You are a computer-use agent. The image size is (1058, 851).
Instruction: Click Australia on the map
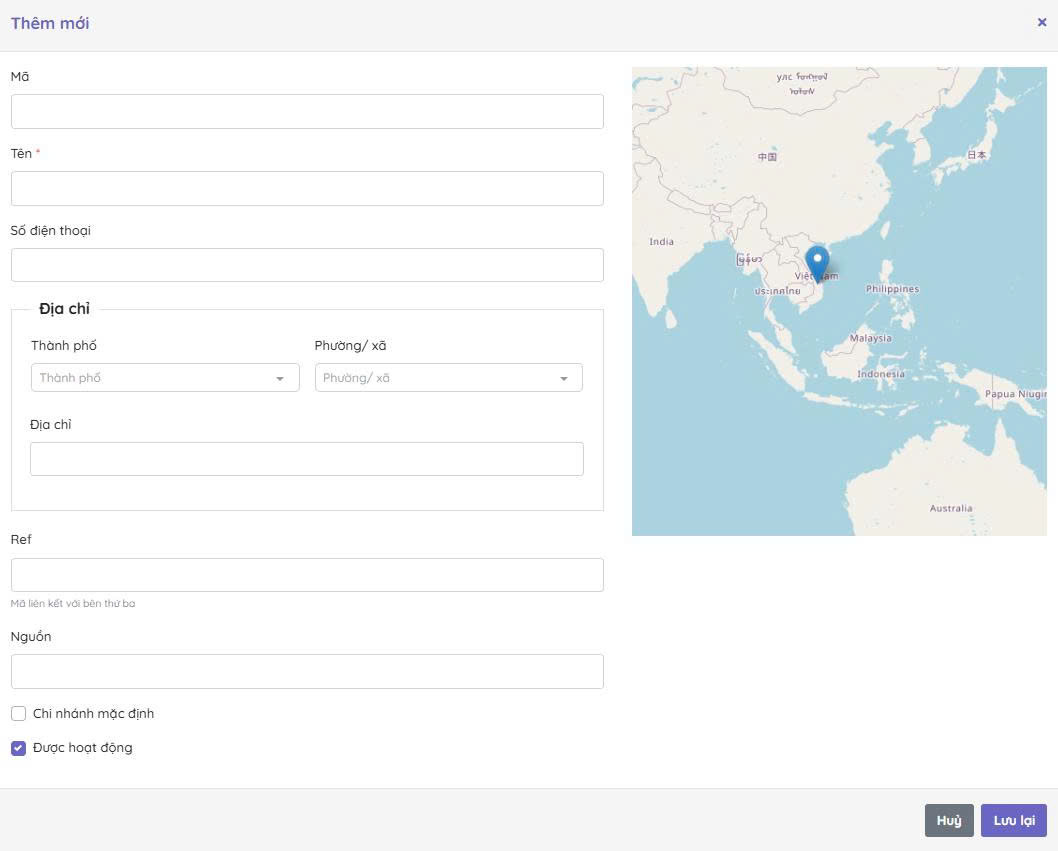click(x=950, y=508)
